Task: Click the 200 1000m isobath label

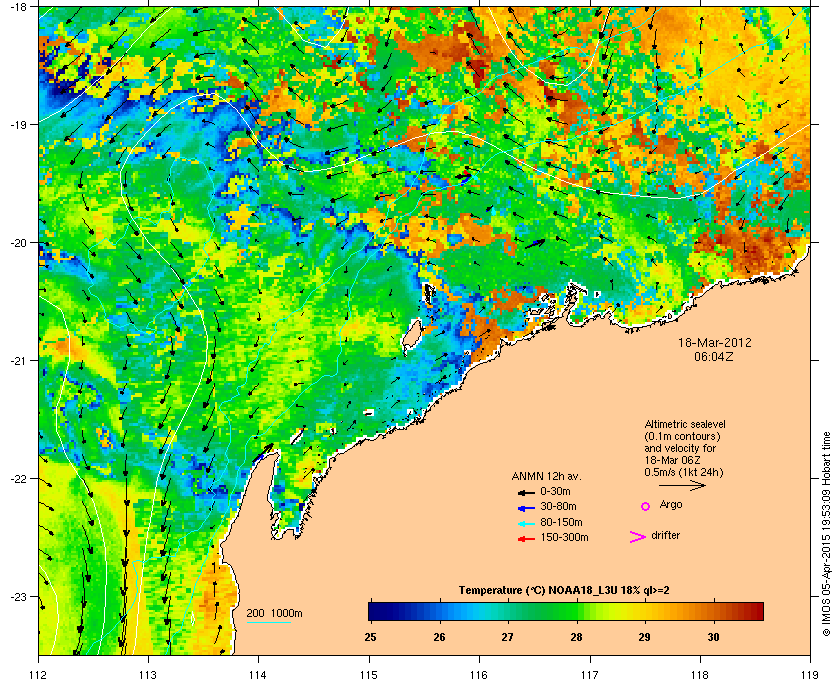Action: pos(274,614)
